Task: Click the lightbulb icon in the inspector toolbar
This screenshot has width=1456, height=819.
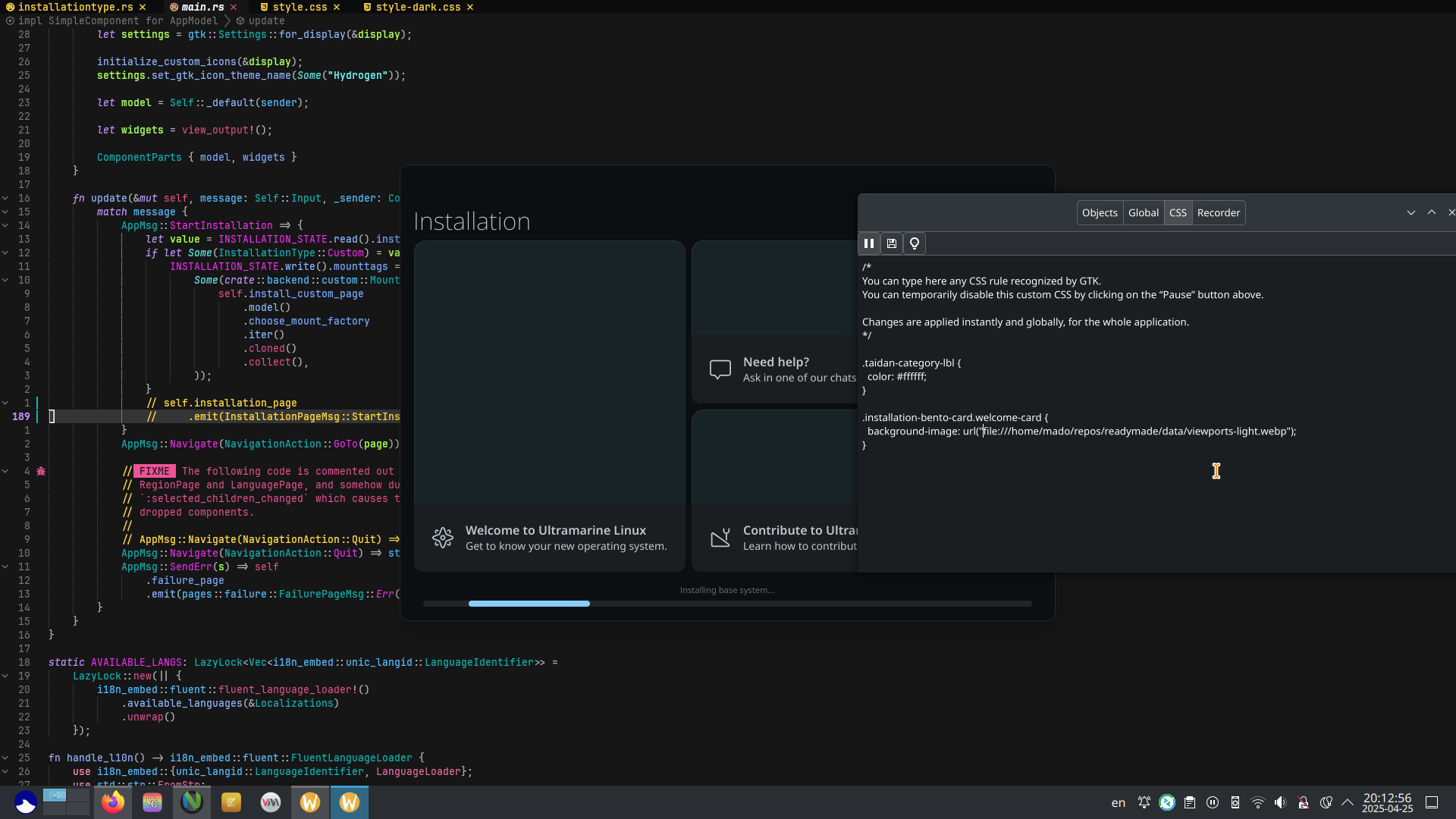Action: 915,243
